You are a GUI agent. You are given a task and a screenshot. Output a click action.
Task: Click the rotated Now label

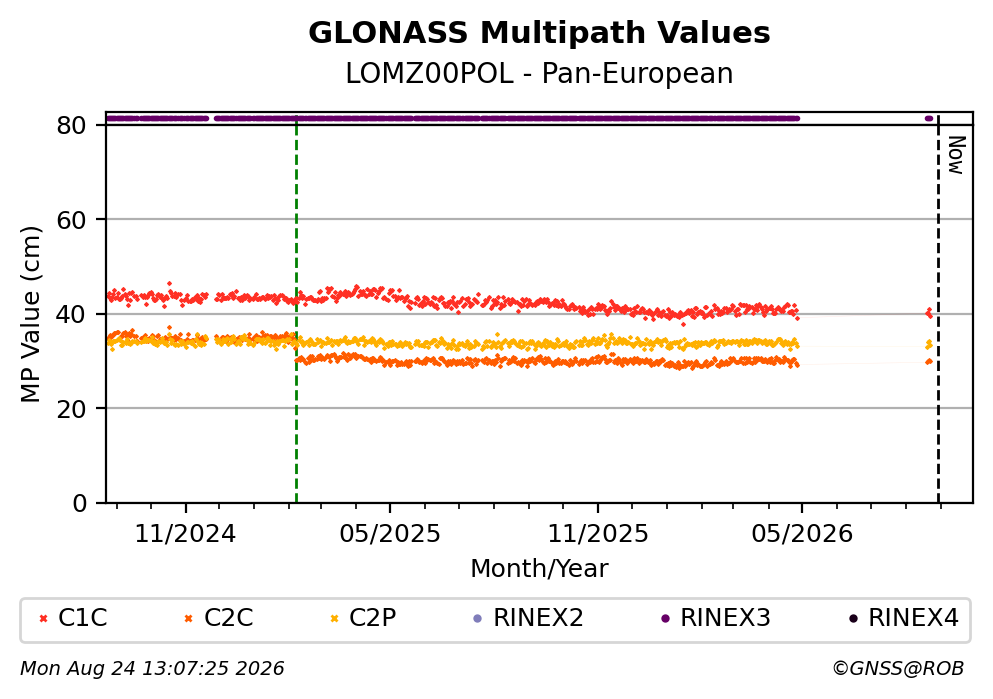coord(956,155)
